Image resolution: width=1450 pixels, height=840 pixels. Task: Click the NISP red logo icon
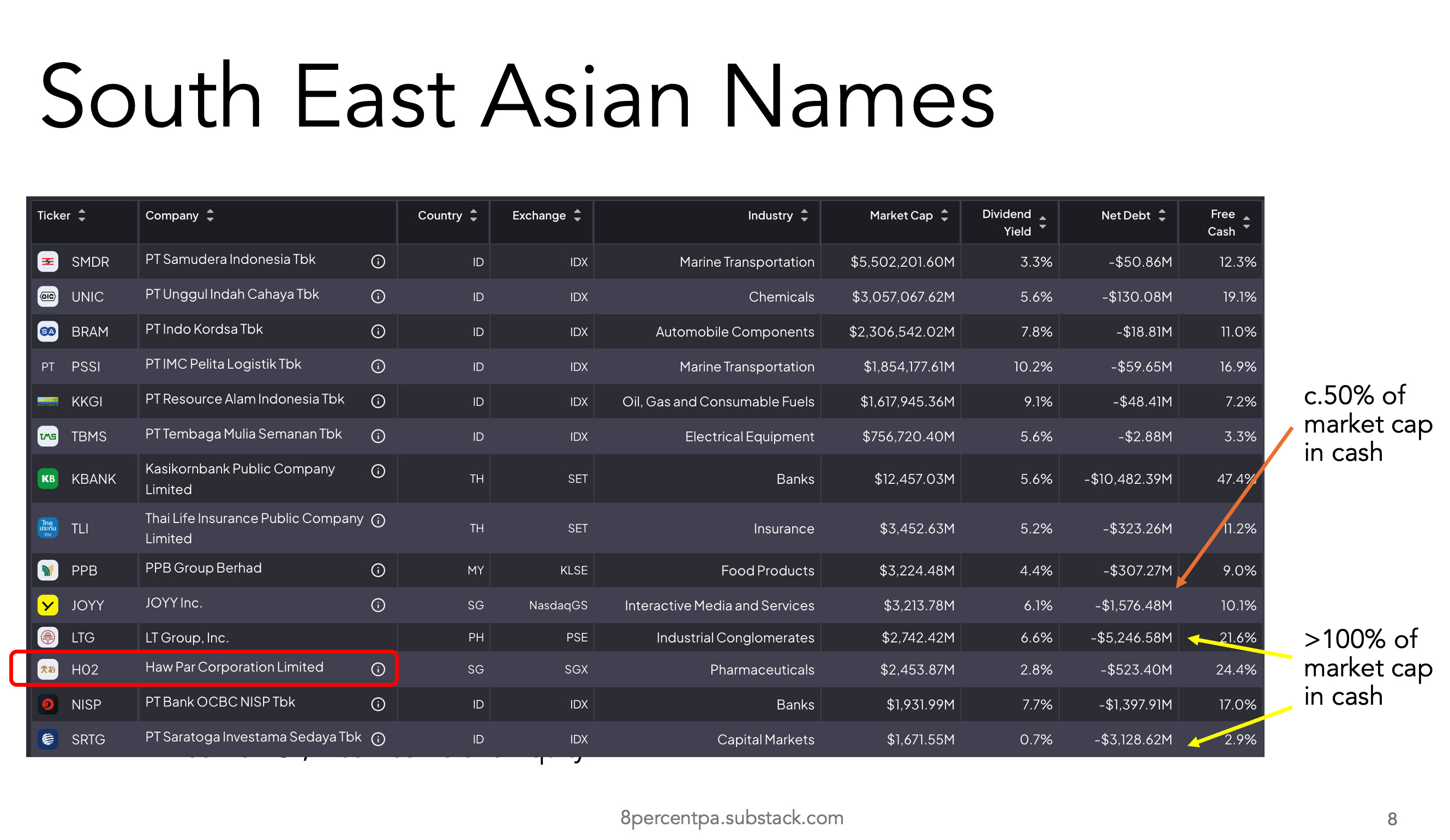click(48, 704)
